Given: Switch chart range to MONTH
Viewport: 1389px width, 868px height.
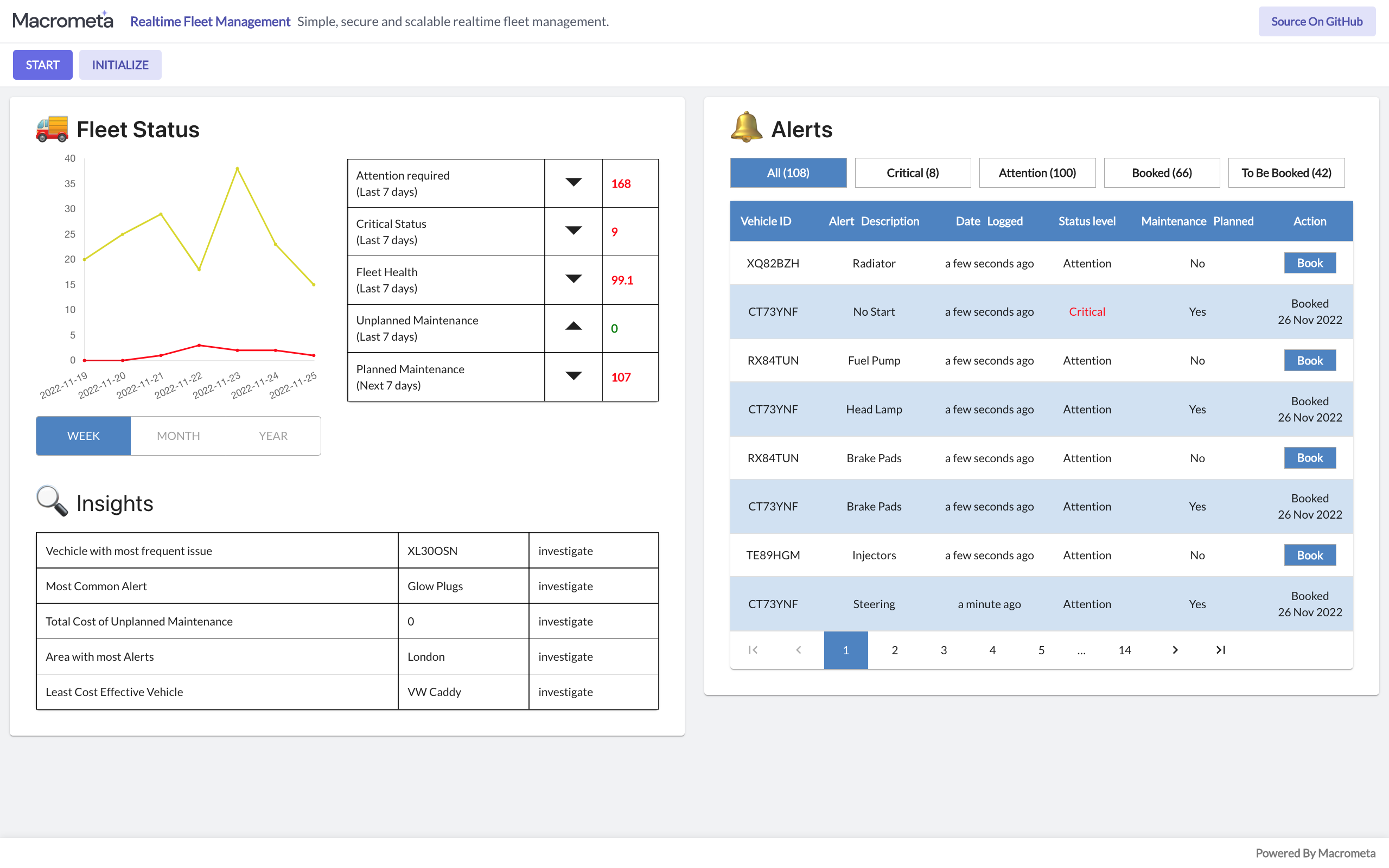Looking at the screenshot, I should coord(179,436).
